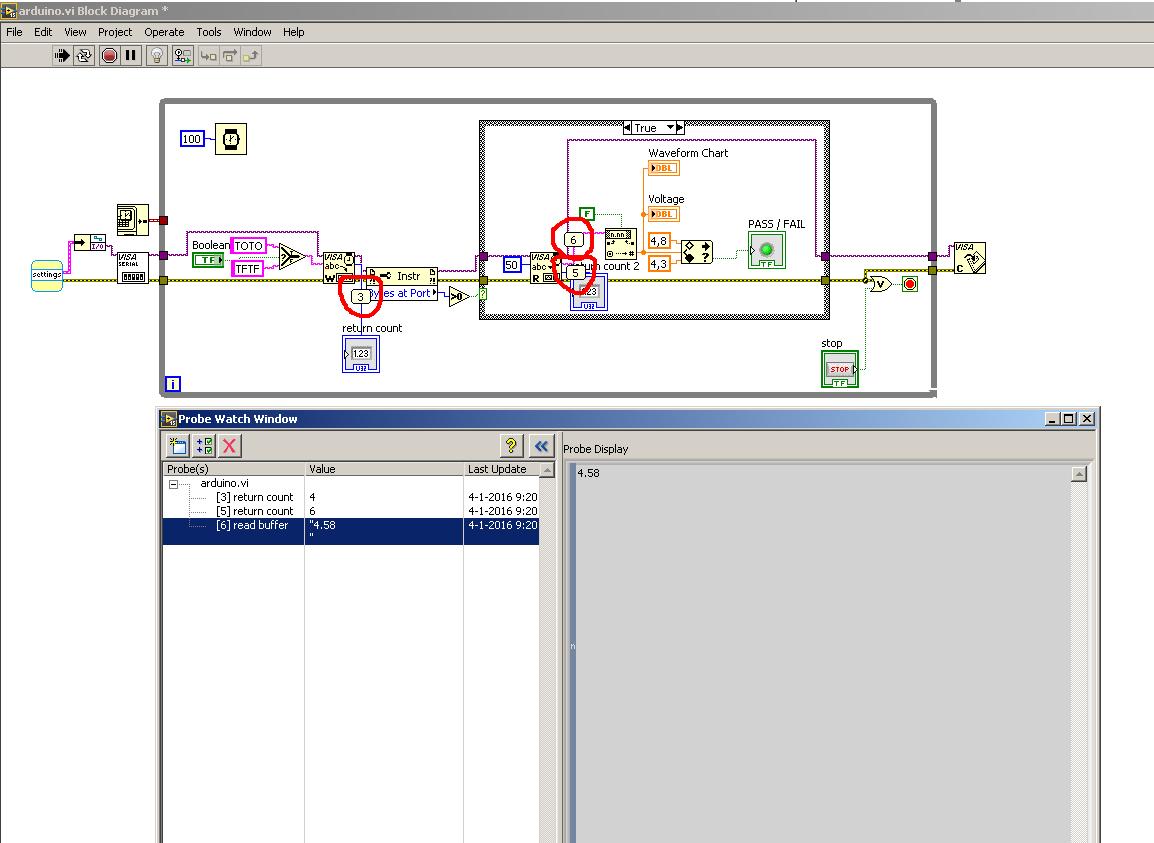Image resolution: width=1154 pixels, height=843 pixels.
Task: Delete selected probe with red X icon
Action: click(229, 446)
